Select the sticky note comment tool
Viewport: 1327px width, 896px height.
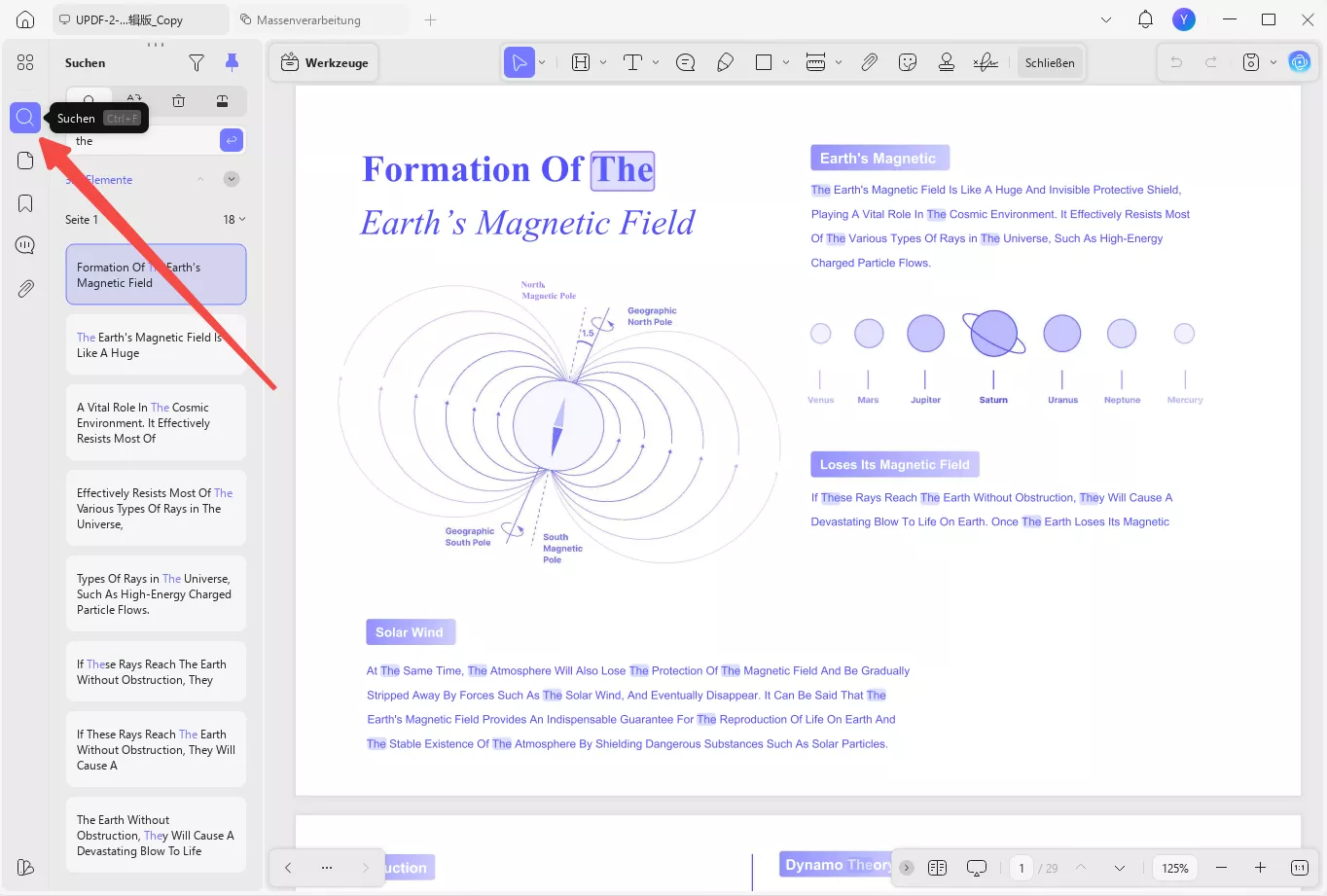(686, 62)
